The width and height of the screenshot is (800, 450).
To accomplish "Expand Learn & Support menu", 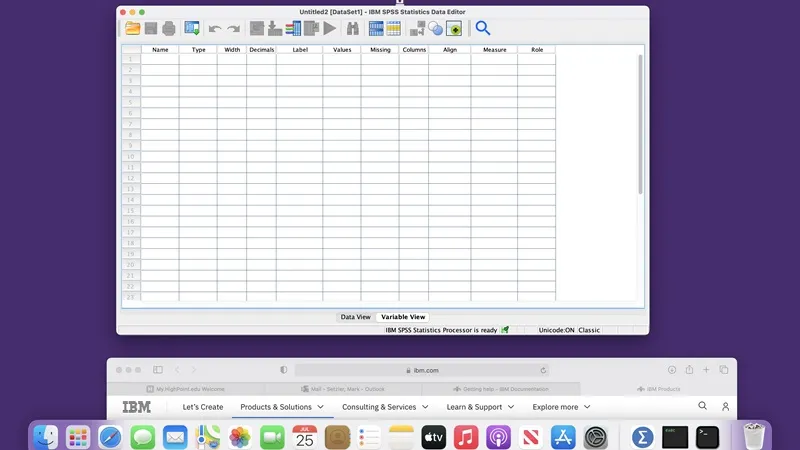I will (x=480, y=407).
